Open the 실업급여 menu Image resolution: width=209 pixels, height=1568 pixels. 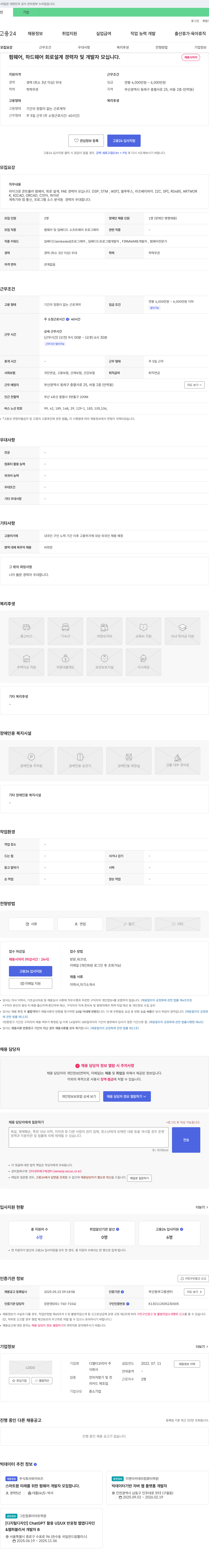tap(104, 33)
